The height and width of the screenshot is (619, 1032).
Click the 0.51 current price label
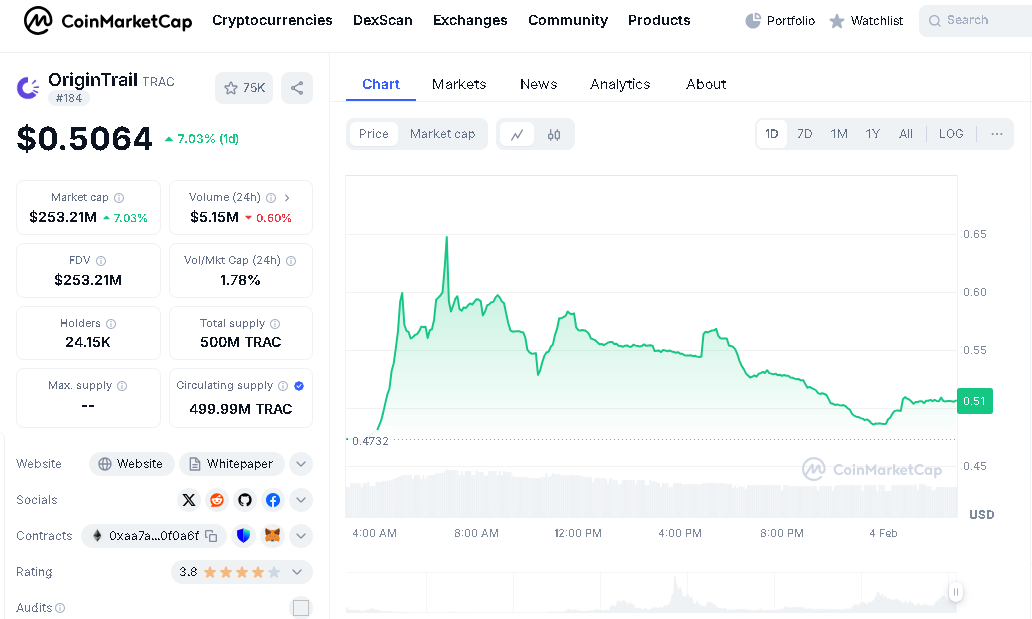click(x=975, y=402)
